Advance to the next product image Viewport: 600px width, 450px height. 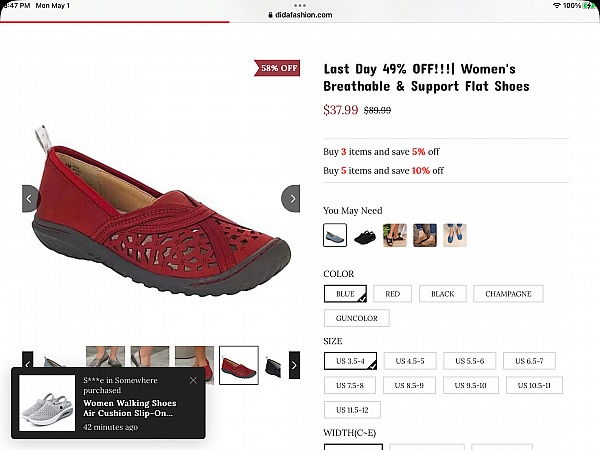291,199
